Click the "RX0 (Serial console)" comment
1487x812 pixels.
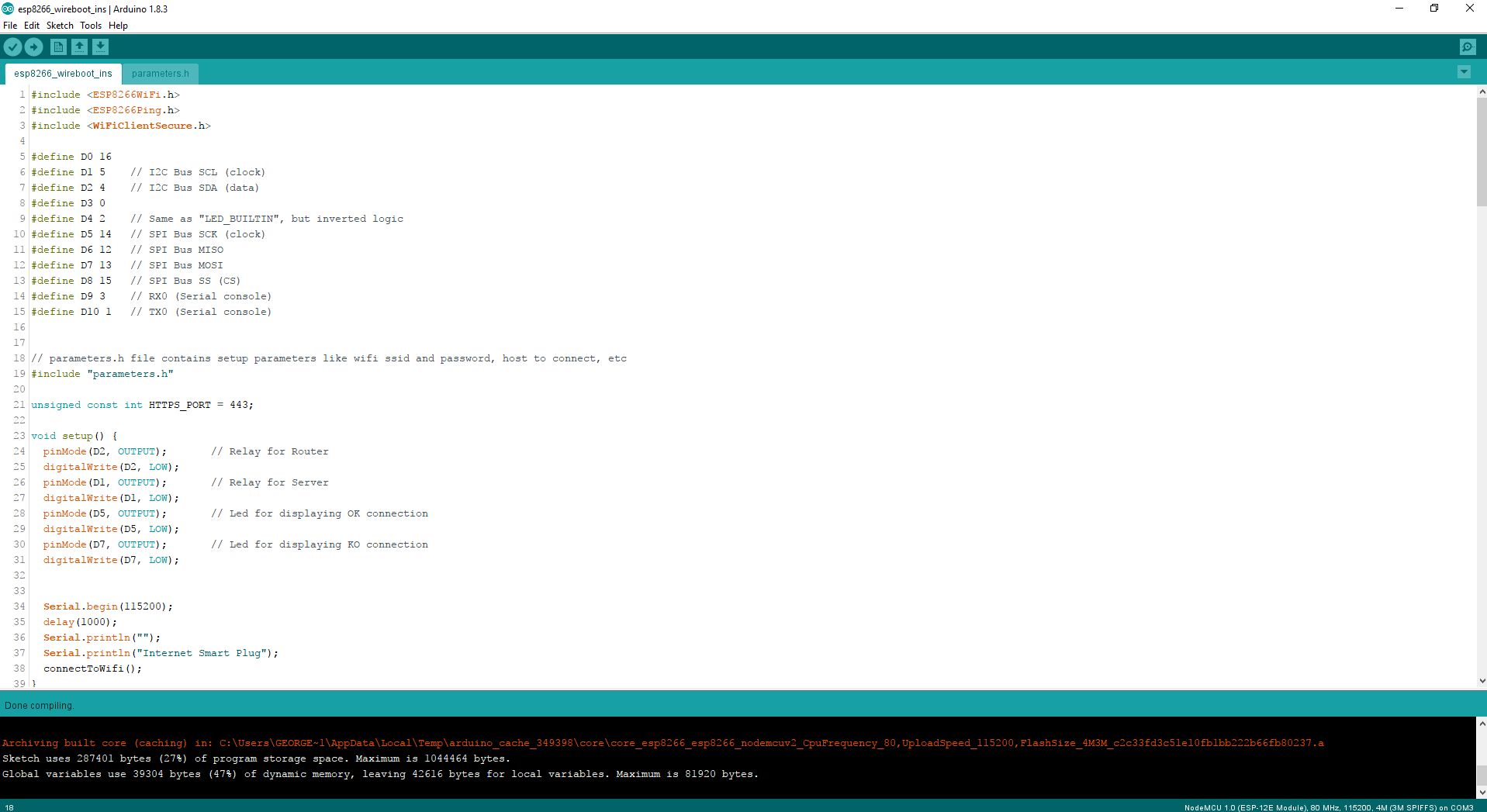click(201, 296)
